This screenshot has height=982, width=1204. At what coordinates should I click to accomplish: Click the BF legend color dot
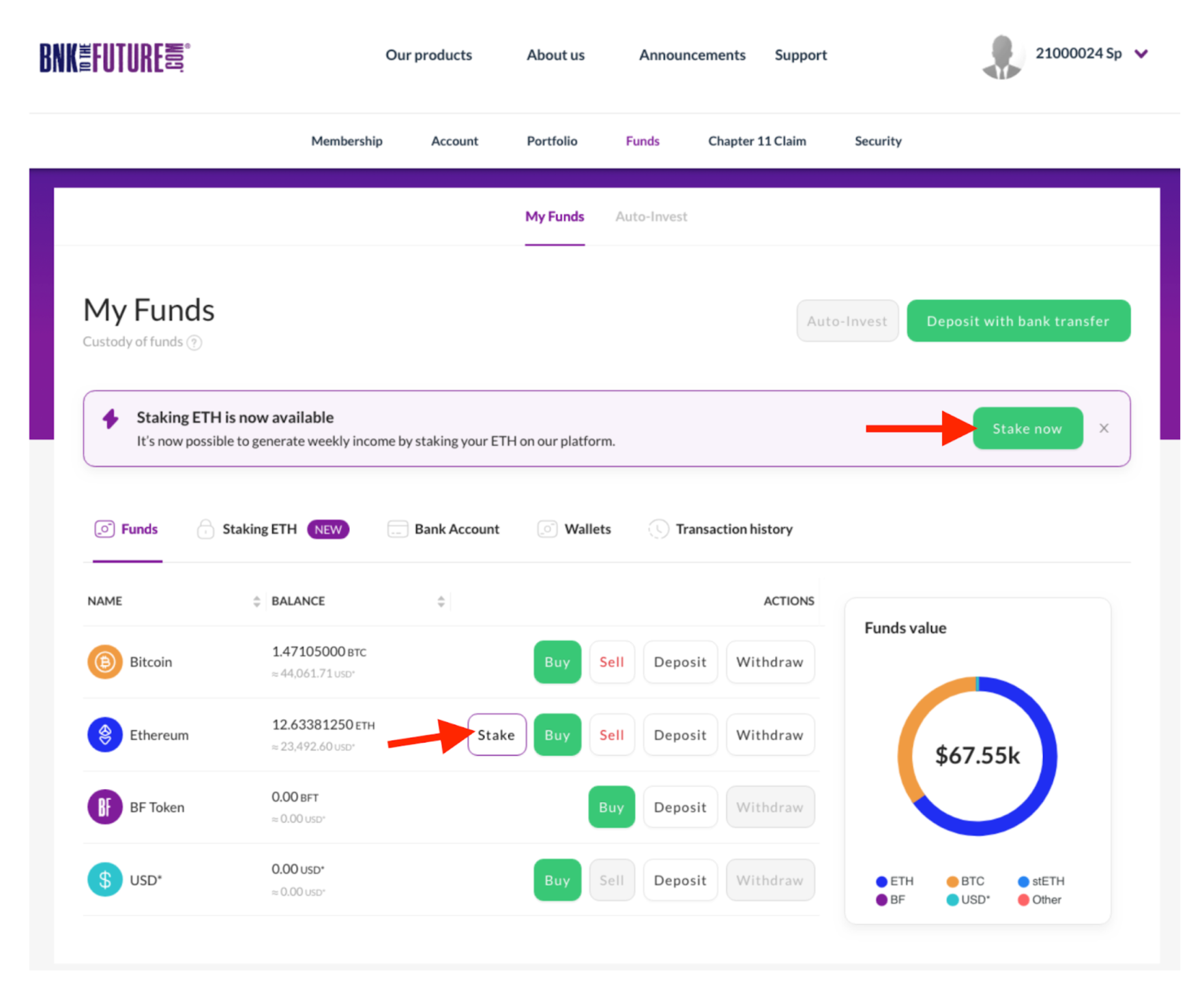click(x=881, y=900)
